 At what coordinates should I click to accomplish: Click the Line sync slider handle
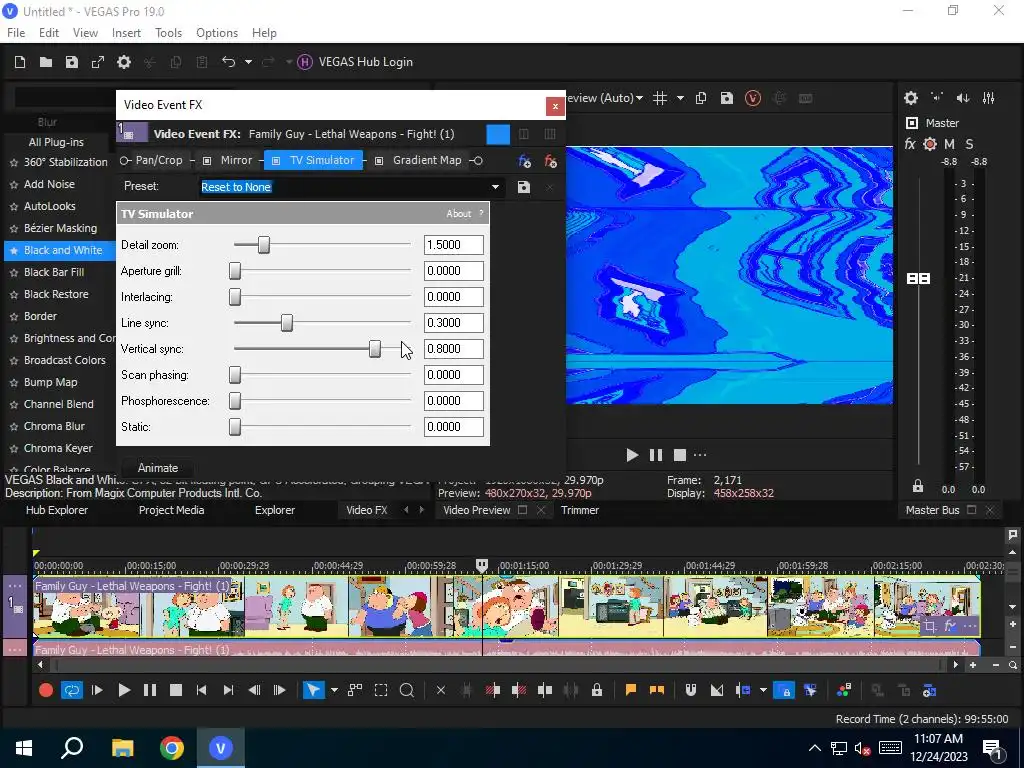pos(287,323)
